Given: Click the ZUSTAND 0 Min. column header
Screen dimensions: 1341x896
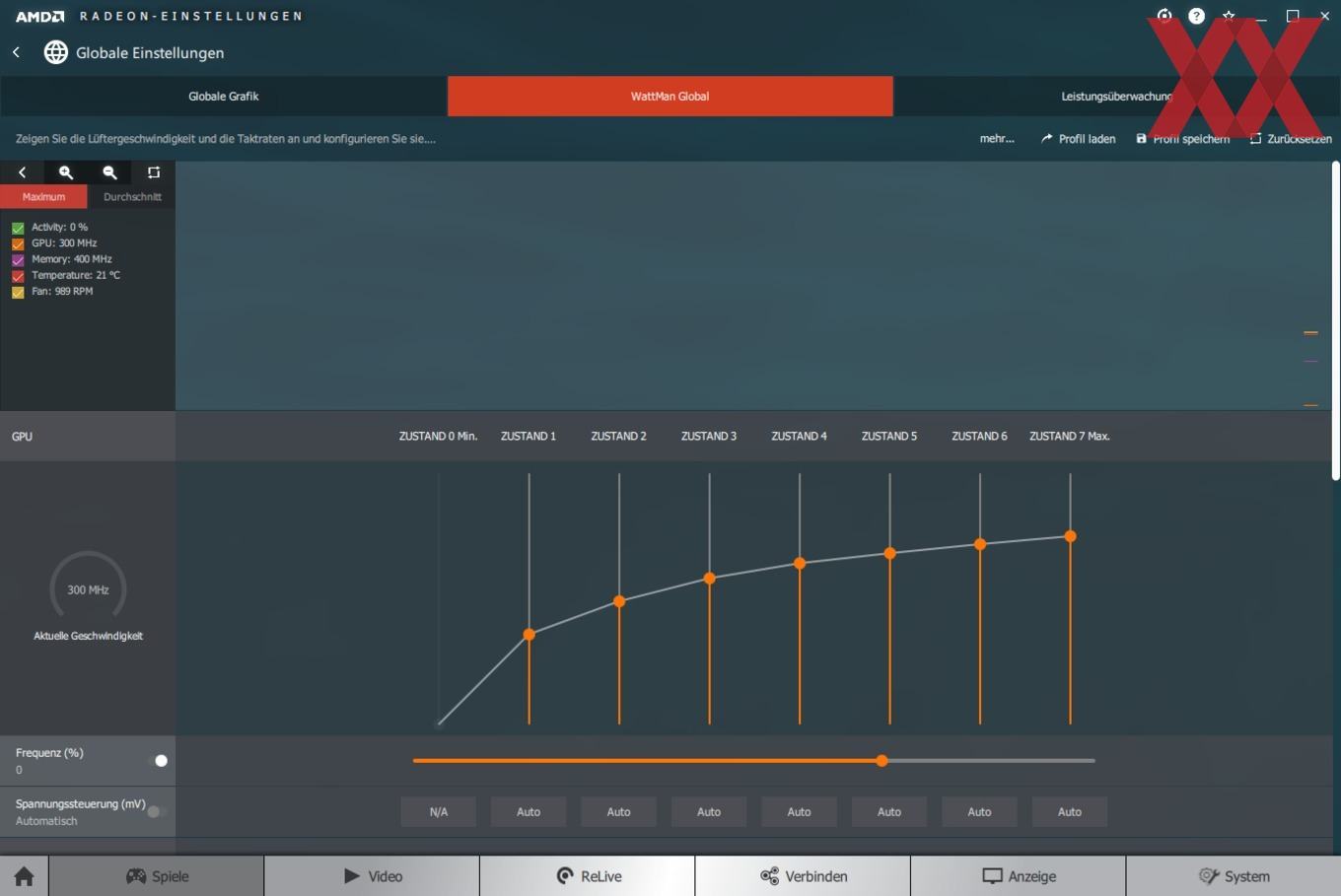Looking at the screenshot, I should (438, 437).
